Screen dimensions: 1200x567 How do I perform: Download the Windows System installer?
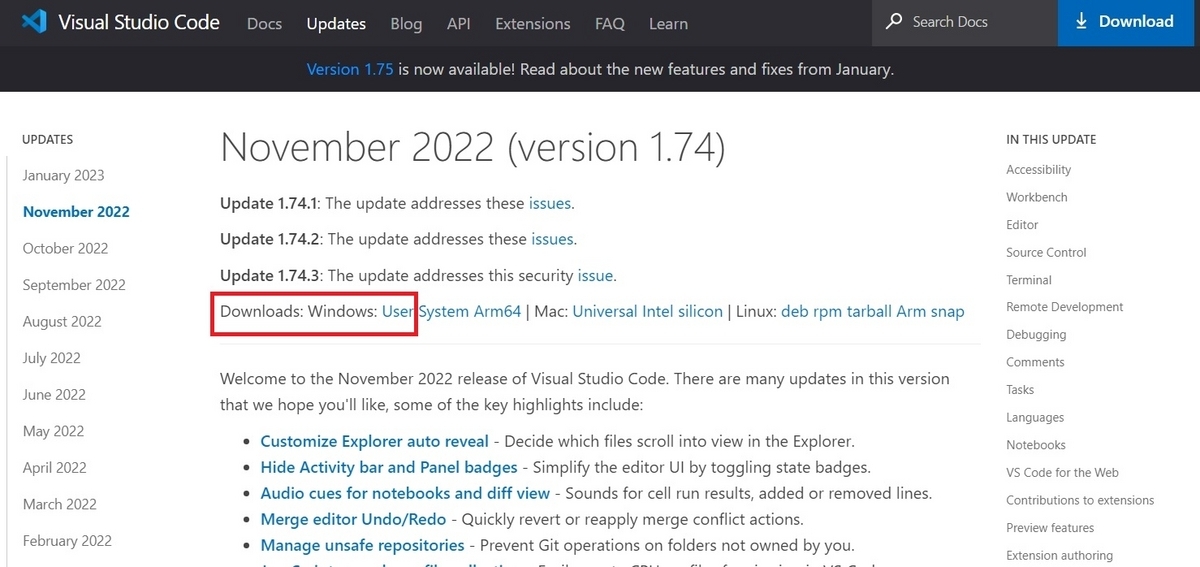443,311
